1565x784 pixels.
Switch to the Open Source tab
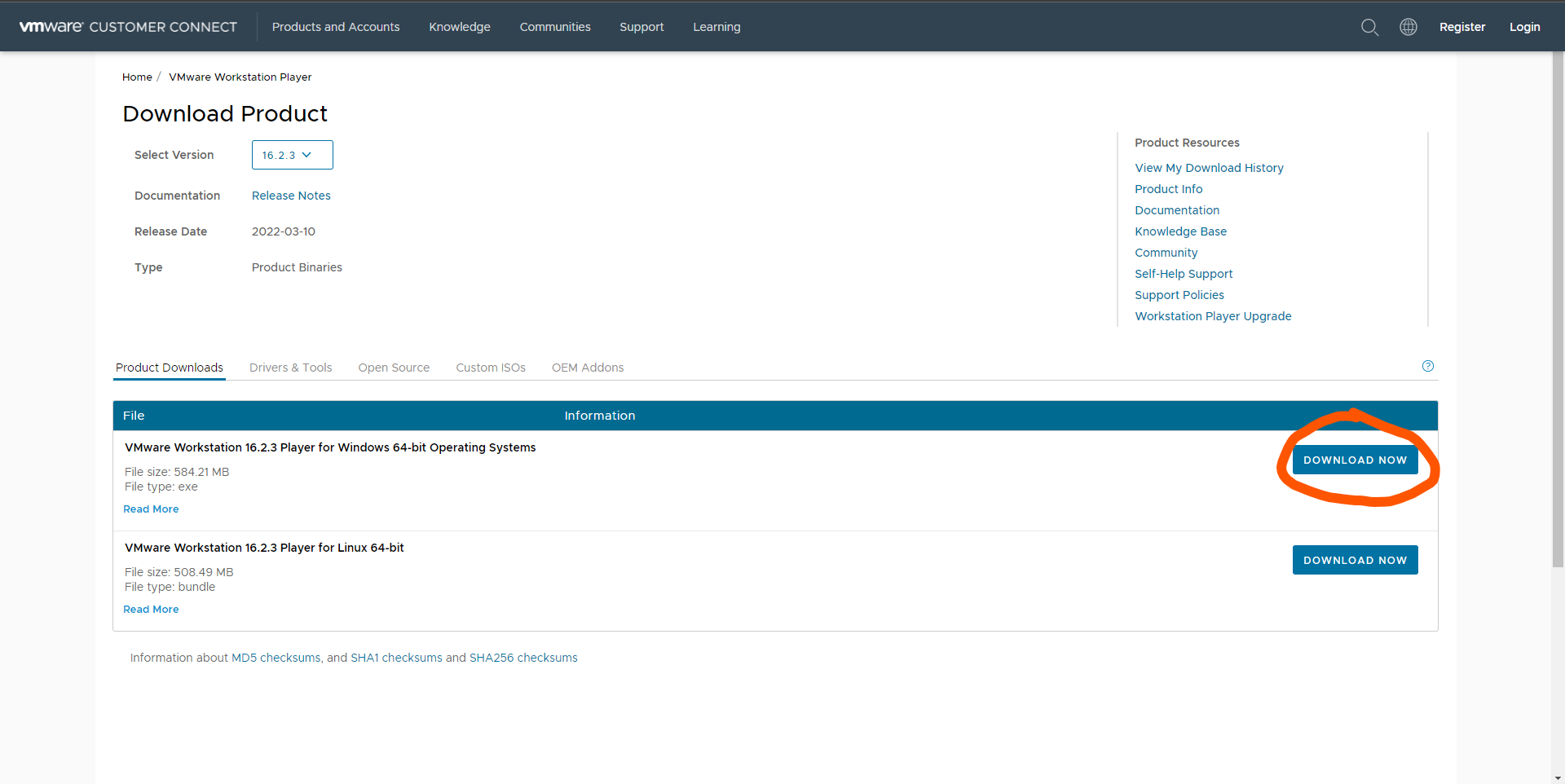click(394, 368)
